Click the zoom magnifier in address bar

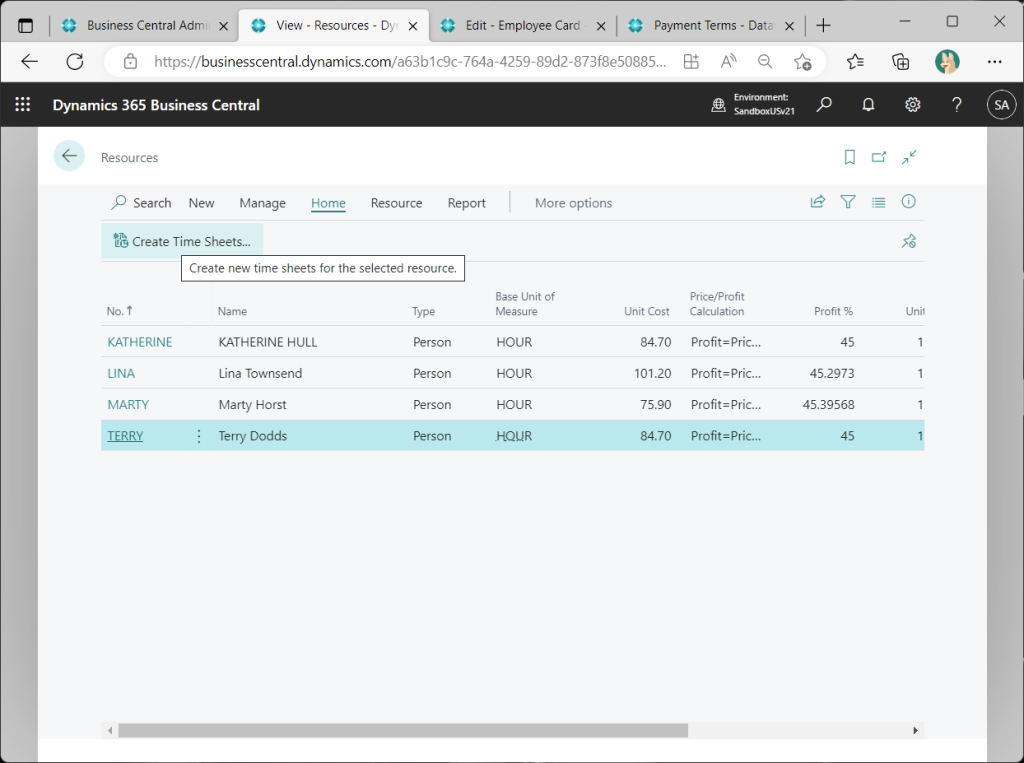pos(765,61)
